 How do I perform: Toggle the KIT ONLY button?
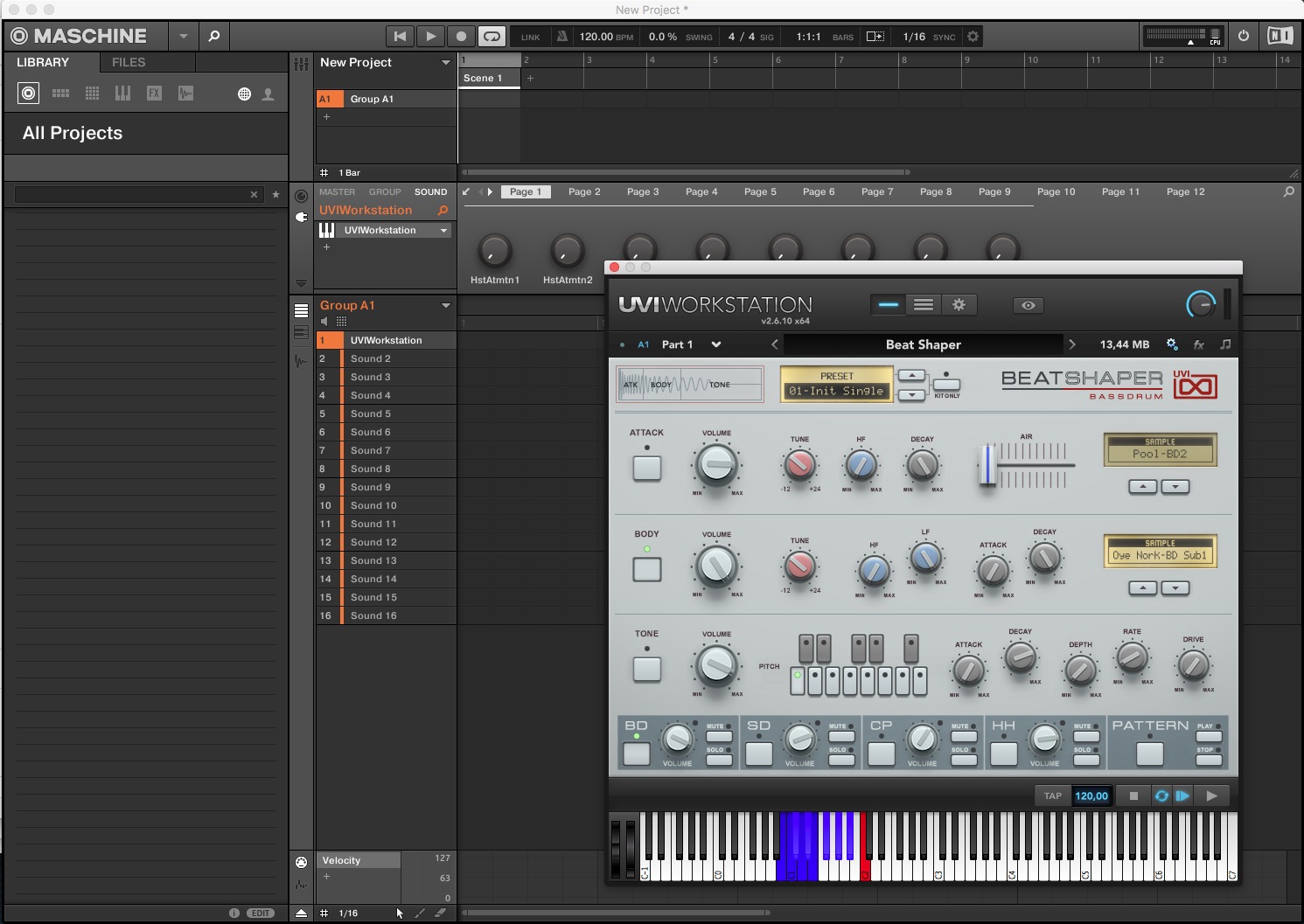[946, 384]
